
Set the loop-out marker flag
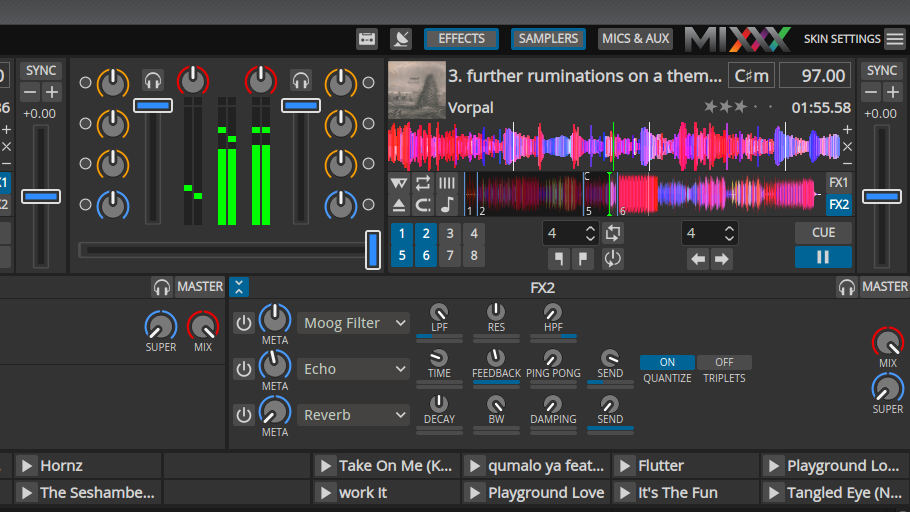pos(583,259)
